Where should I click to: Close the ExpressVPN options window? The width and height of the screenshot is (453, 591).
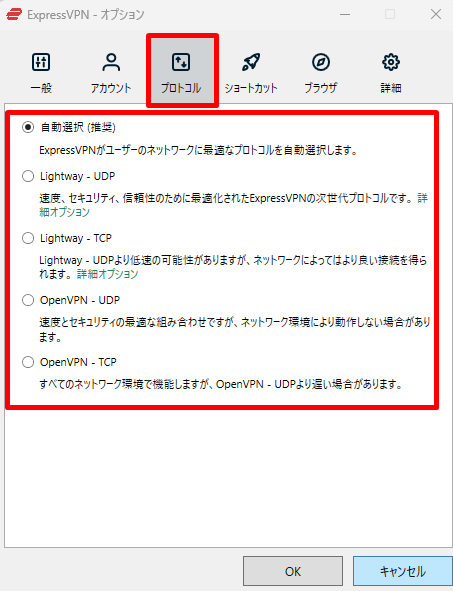tap(436, 15)
